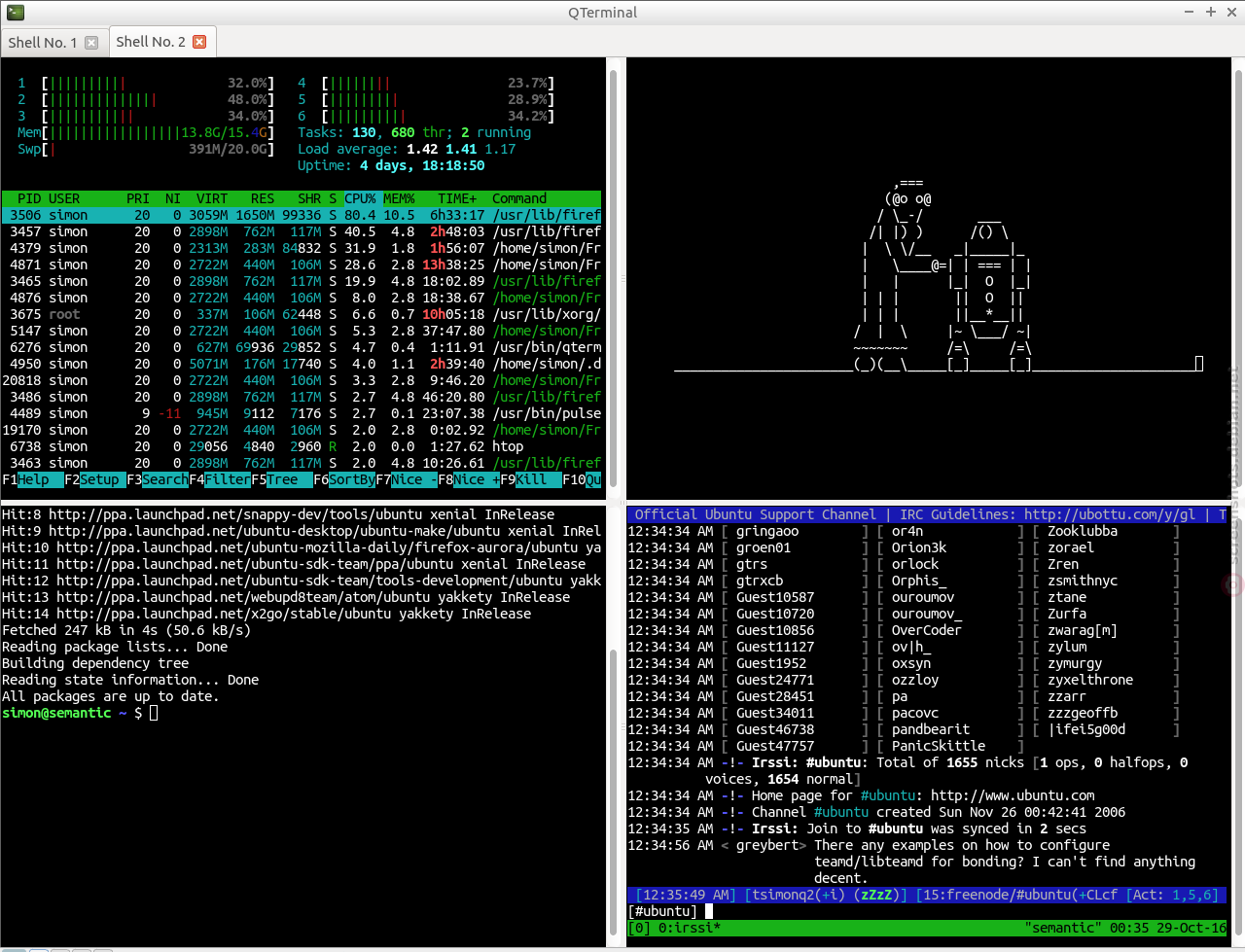Viewport: 1245px width, 952px height.
Task: Click the Mem meter value 13.8G/15.4G
Action: [x=224, y=132]
